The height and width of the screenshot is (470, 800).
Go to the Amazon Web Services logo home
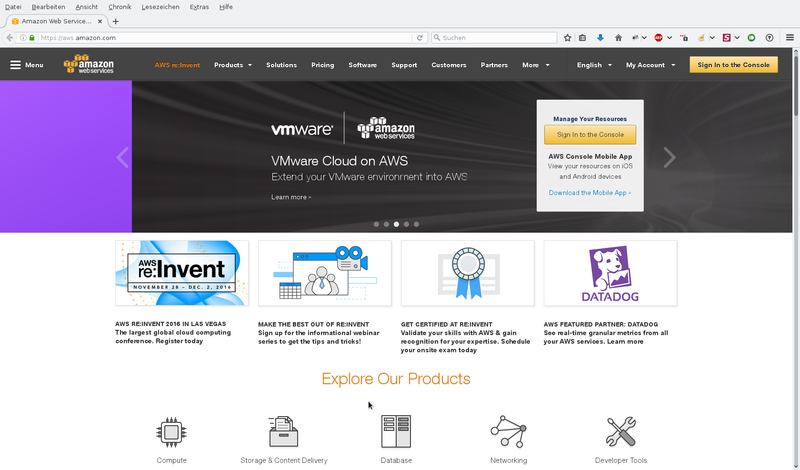pos(89,64)
